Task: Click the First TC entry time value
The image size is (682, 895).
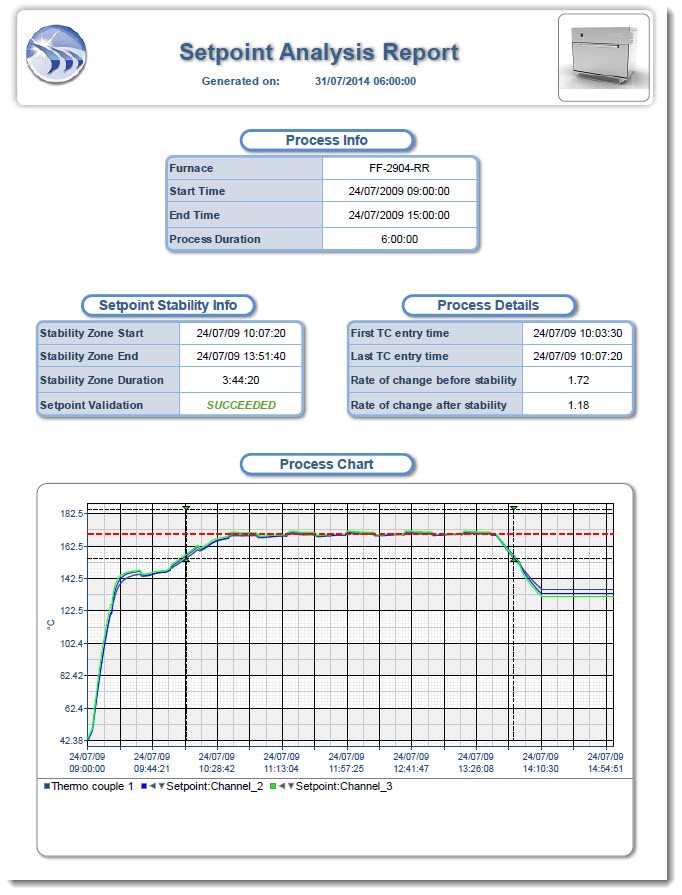Action: click(578, 333)
